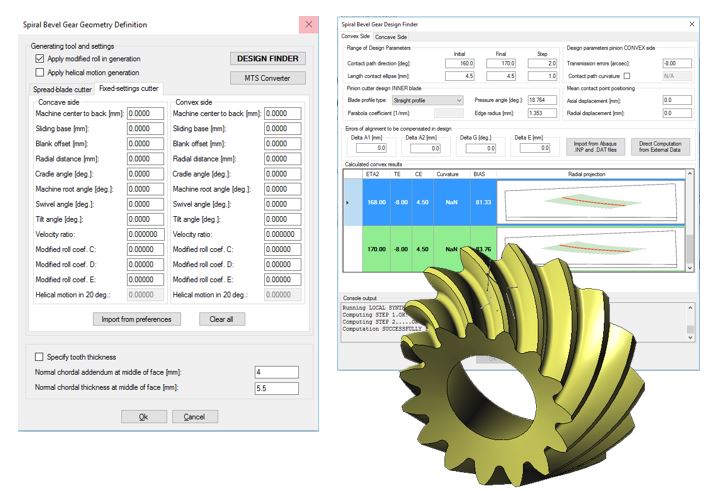Click the row selector arrow for the 168.00 result

point(346,203)
